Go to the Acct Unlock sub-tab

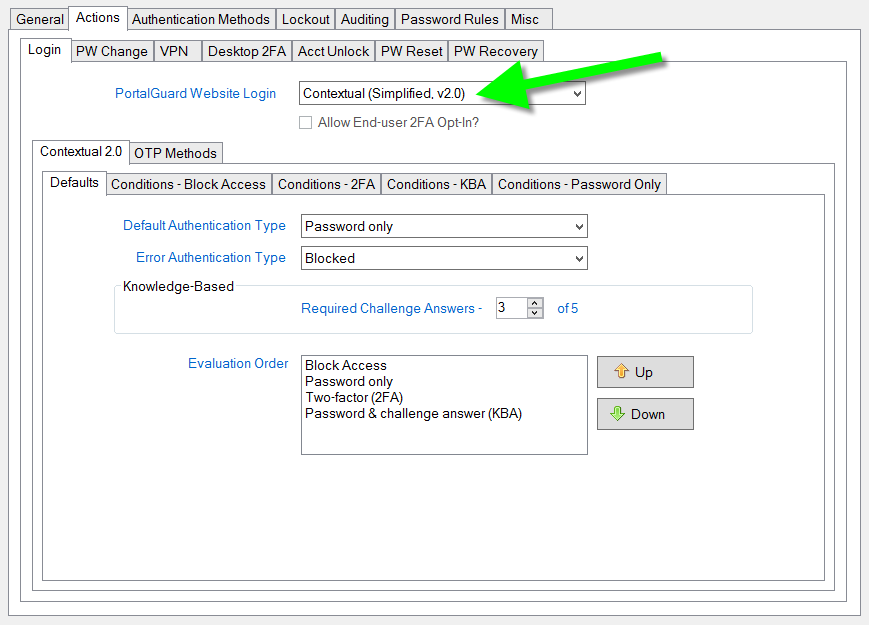tap(333, 52)
